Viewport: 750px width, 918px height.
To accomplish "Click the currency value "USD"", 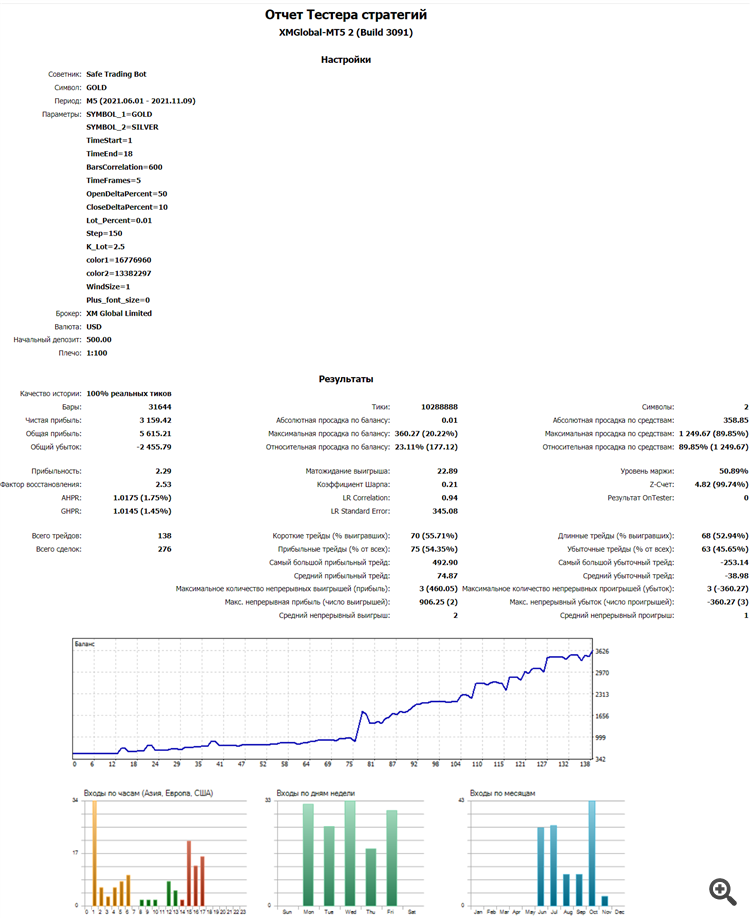I will [x=94, y=327].
